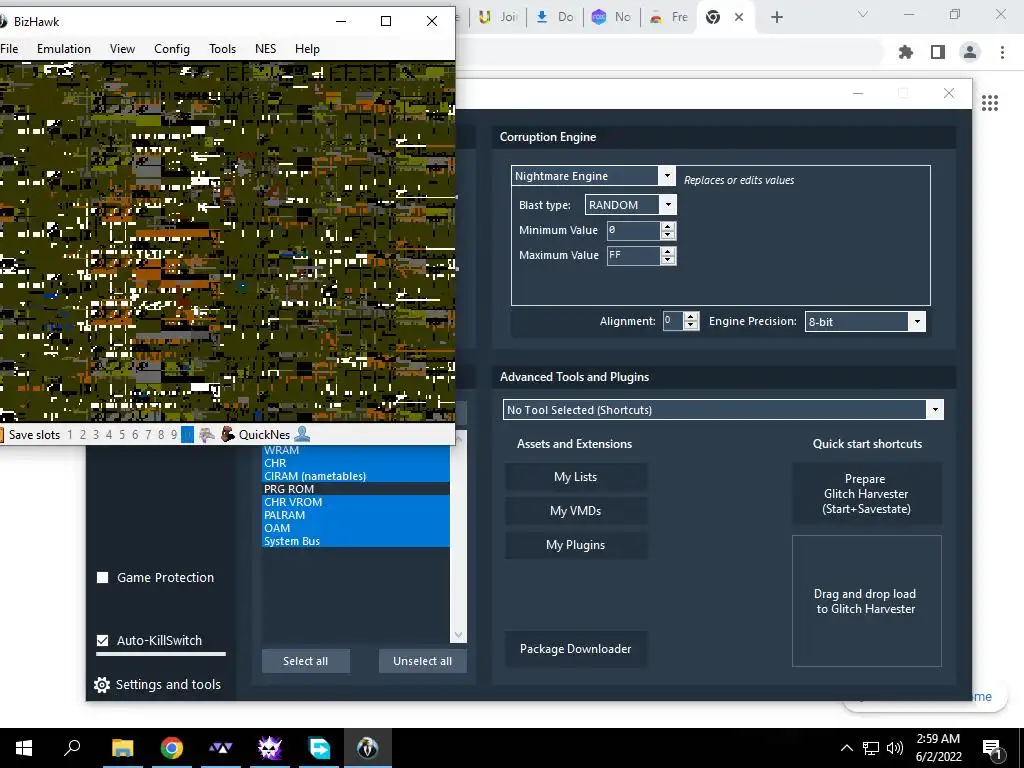Open the BizHawk View menu
The height and width of the screenshot is (768, 1024).
click(122, 49)
